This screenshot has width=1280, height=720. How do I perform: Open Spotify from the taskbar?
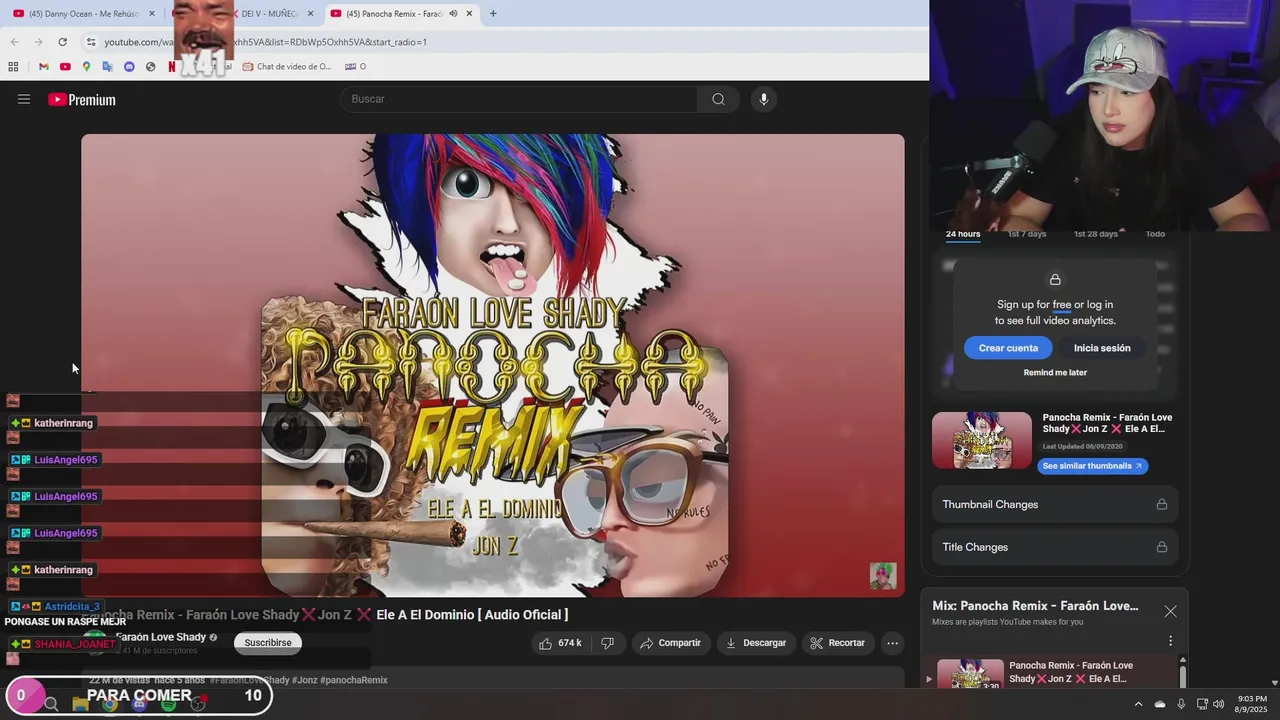168,705
